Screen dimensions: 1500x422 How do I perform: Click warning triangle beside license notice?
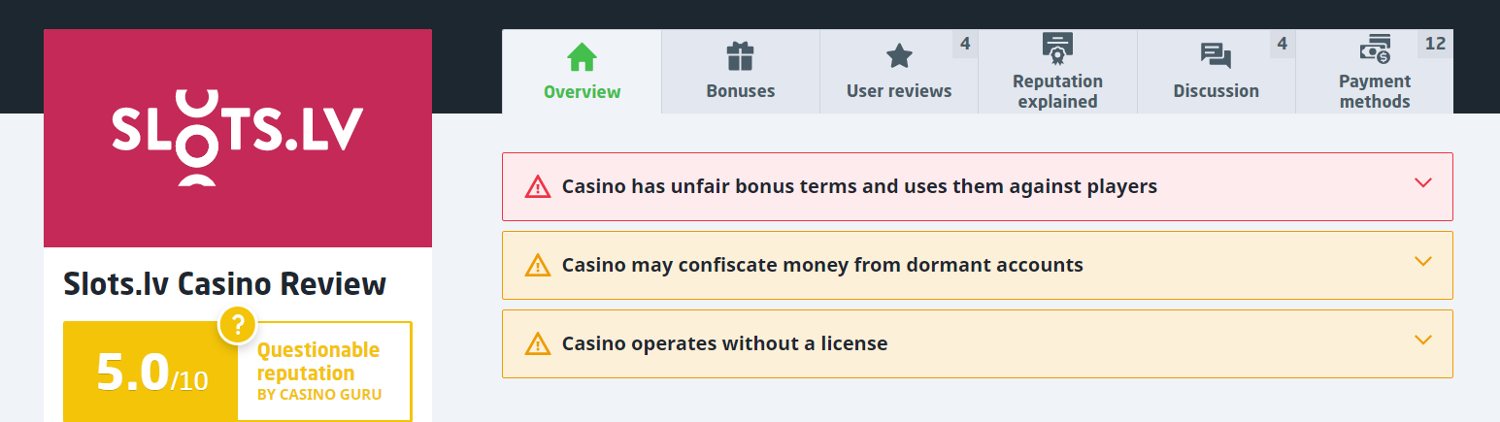pyautogui.click(x=538, y=344)
